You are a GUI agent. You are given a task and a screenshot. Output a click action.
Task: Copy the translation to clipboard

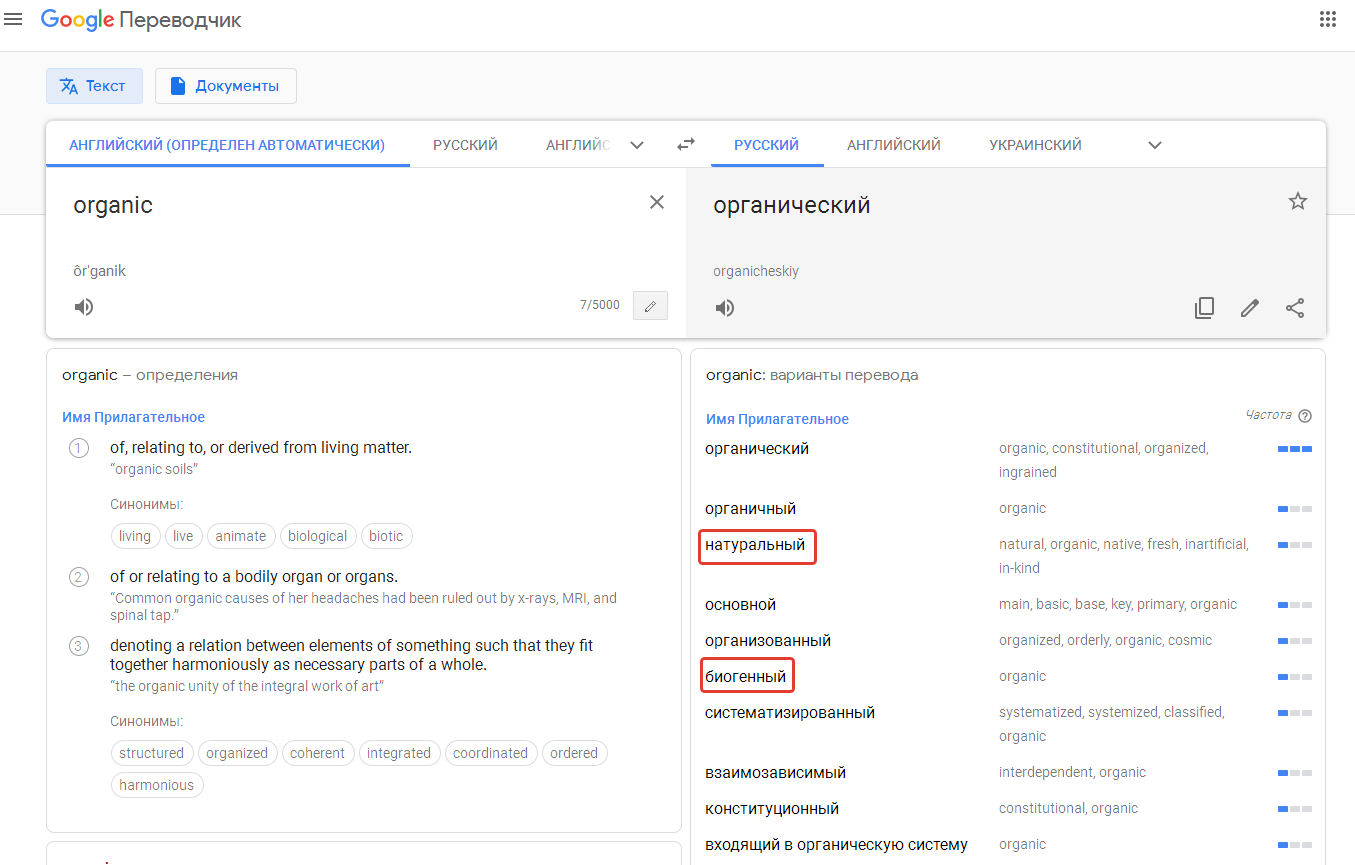[x=1205, y=308]
